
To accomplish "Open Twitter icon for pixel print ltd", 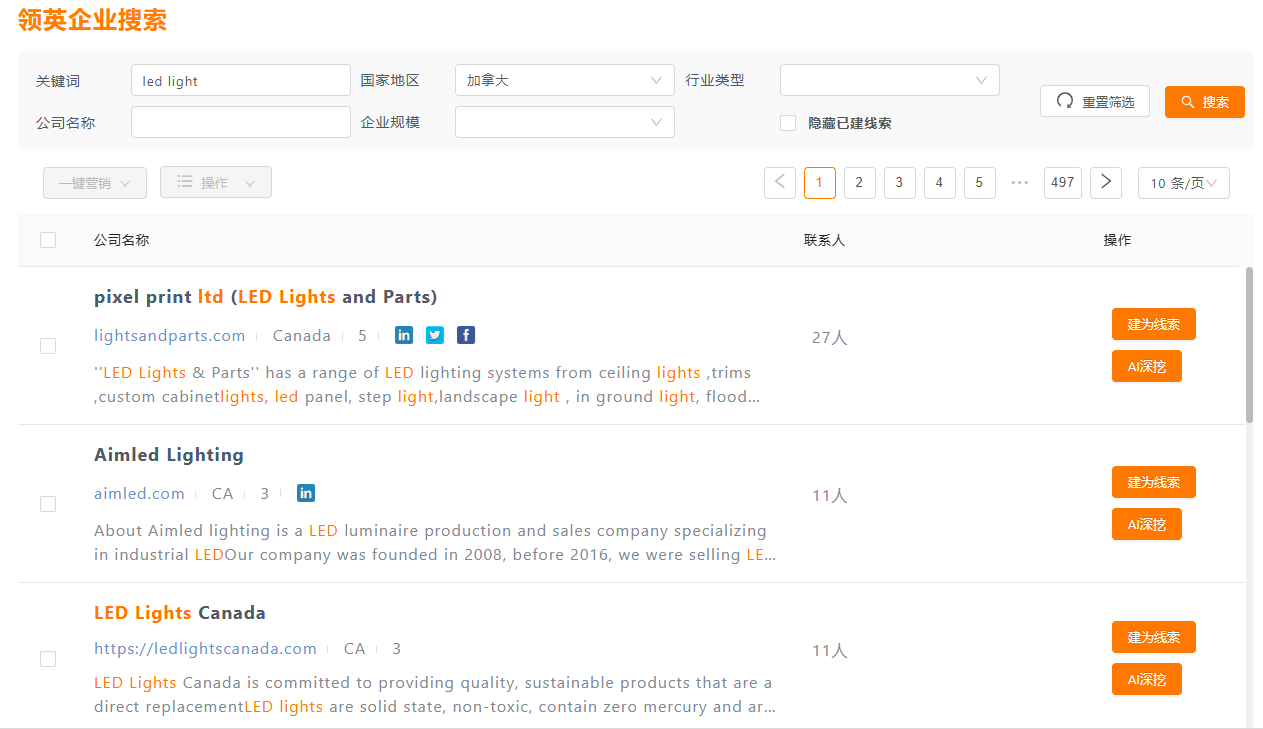I will click(435, 335).
